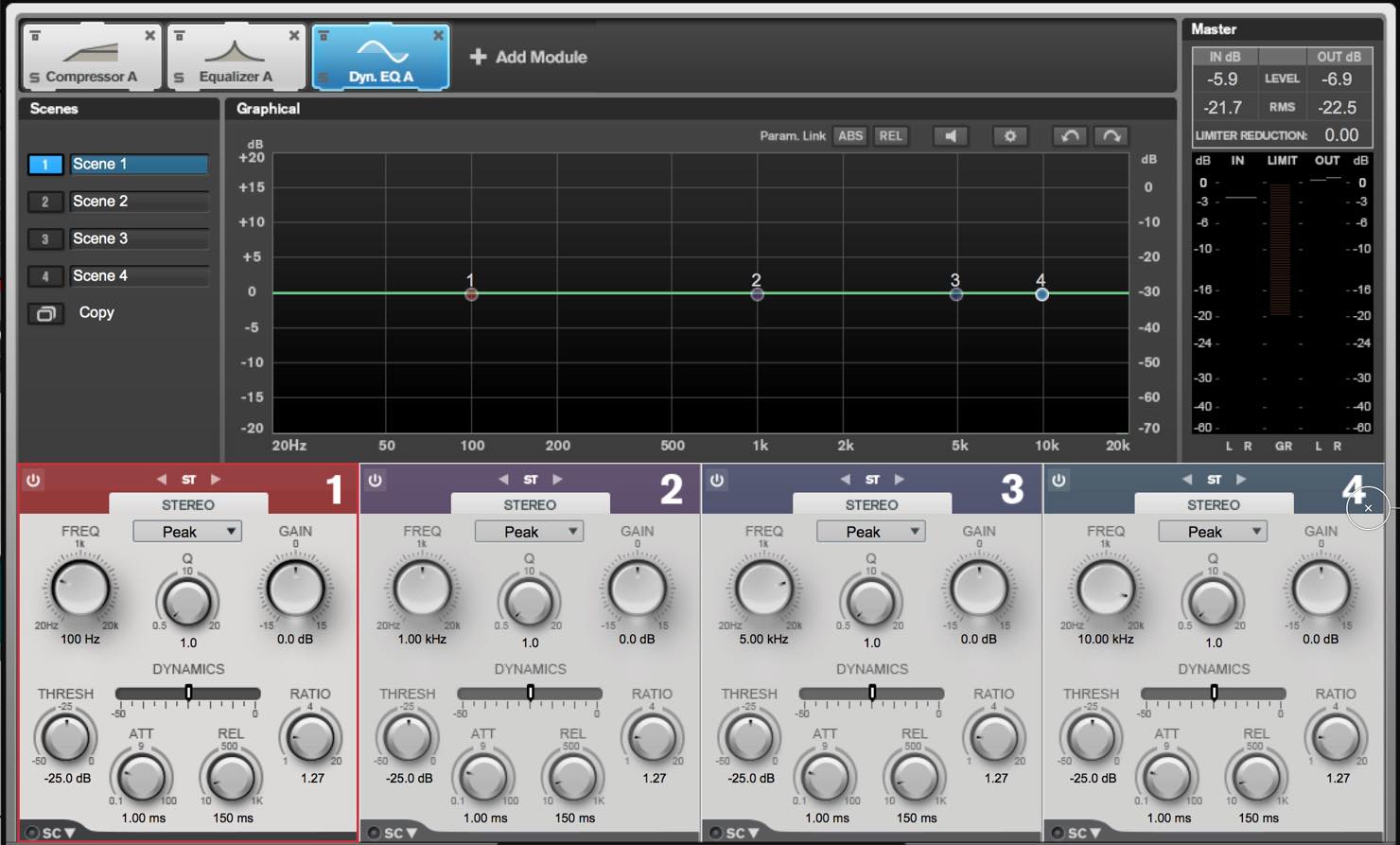Image resolution: width=1400 pixels, height=845 pixels.
Task: Click the undo arrow in the Graphical toolbar
Action: pos(1070,136)
